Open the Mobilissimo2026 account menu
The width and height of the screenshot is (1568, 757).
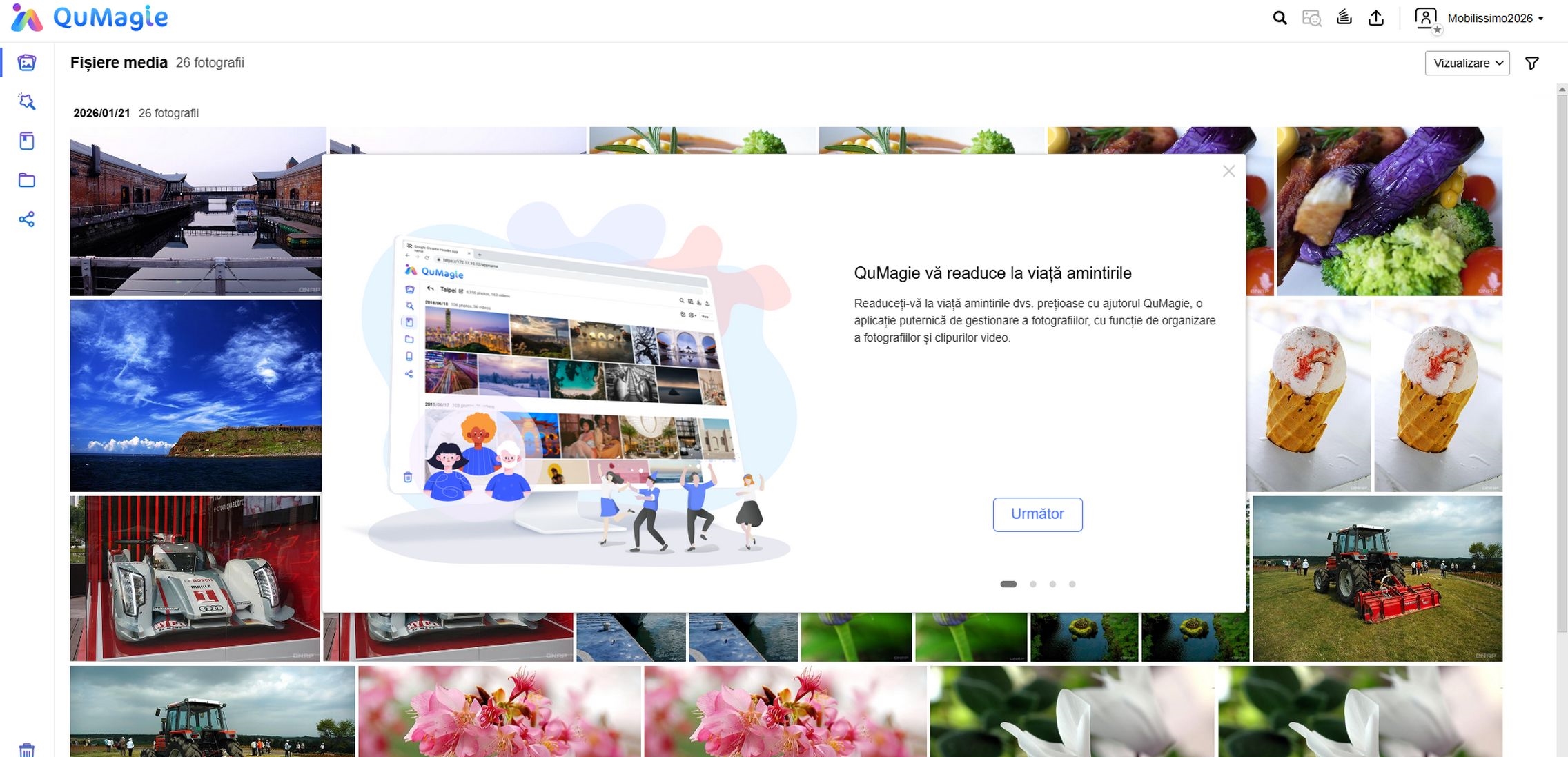pyautogui.click(x=1495, y=19)
